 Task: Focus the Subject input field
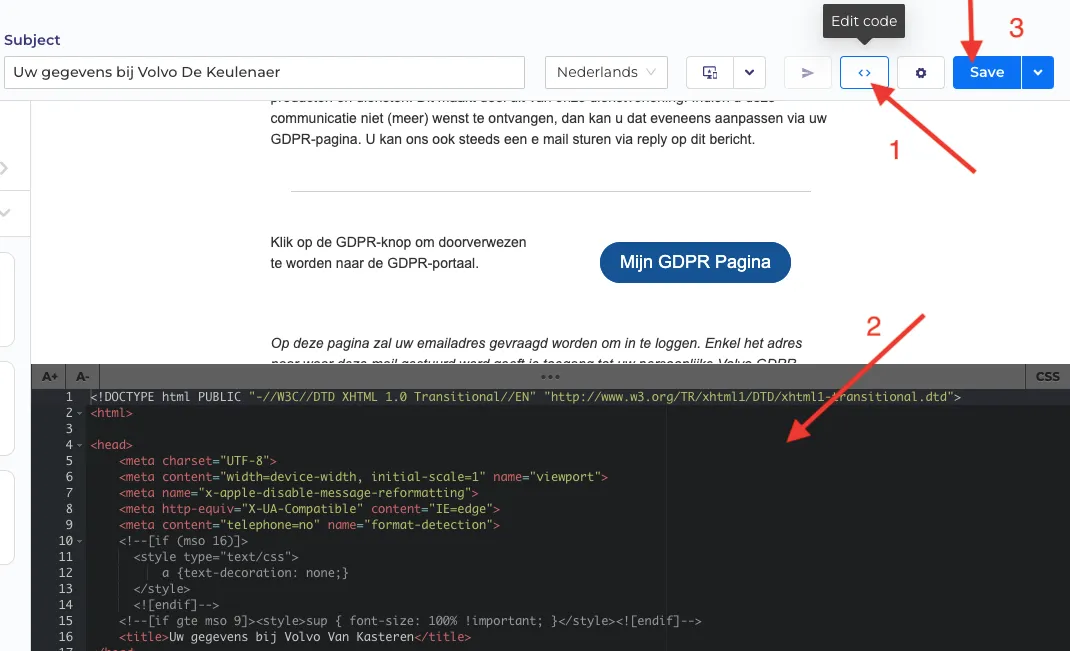(264, 72)
